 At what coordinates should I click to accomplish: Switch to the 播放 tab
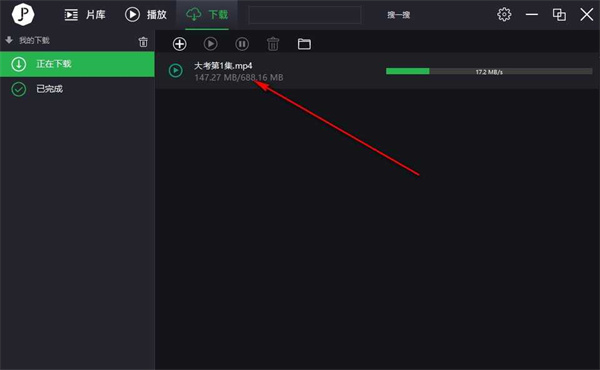click(146, 15)
